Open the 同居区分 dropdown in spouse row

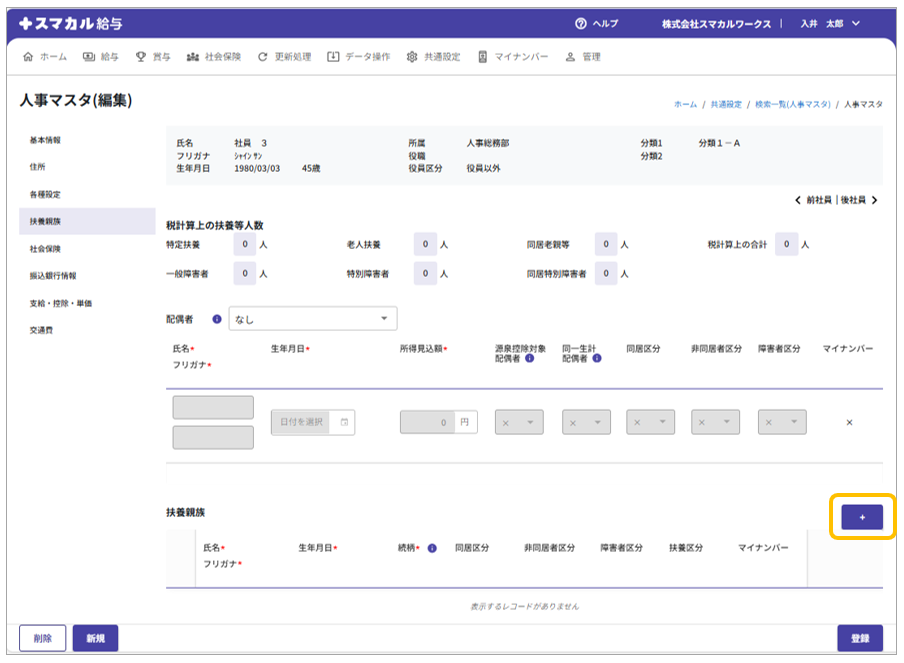650,423
